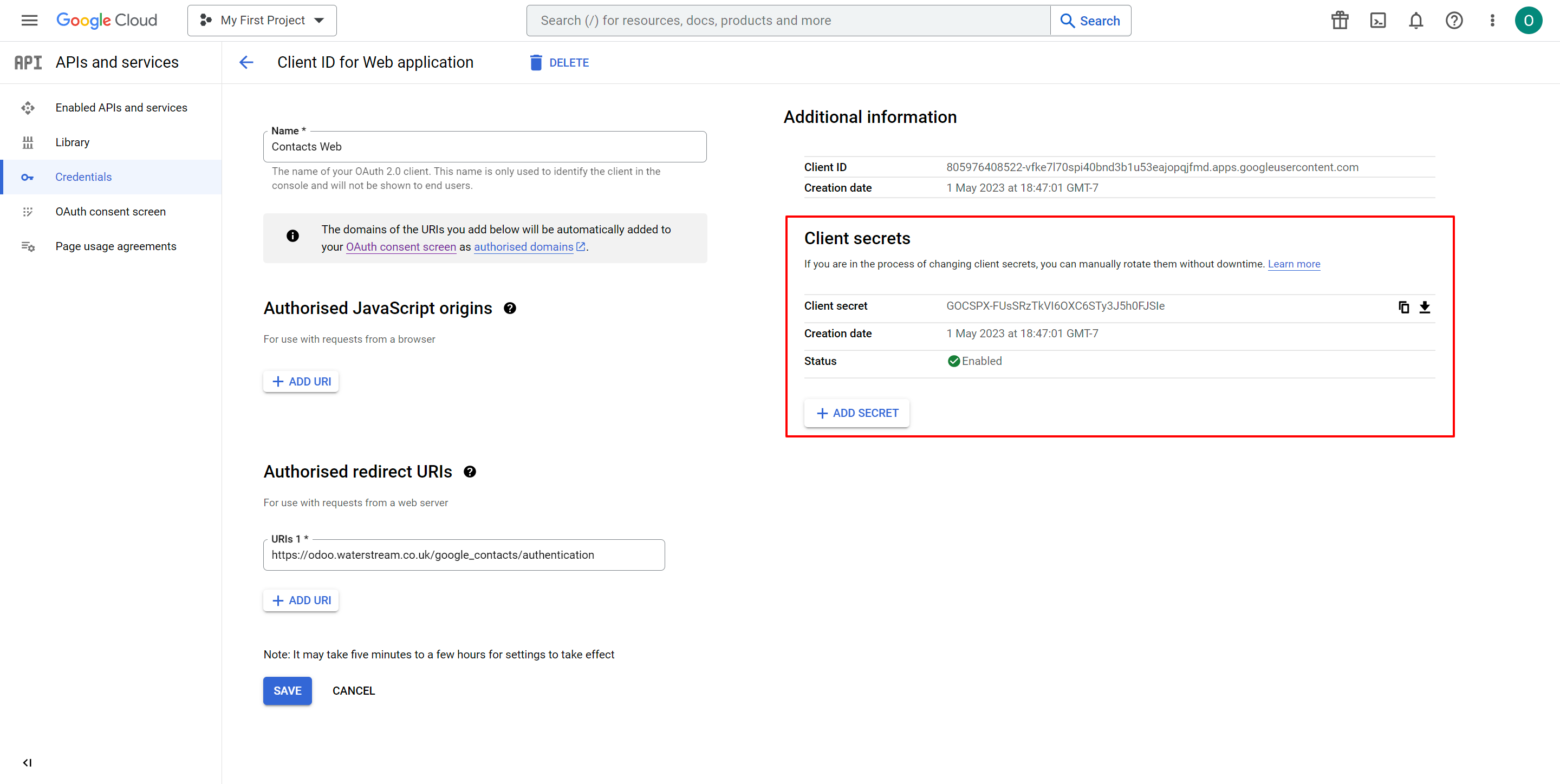Select the Client ID value text
The image size is (1560, 784).
point(1153,167)
